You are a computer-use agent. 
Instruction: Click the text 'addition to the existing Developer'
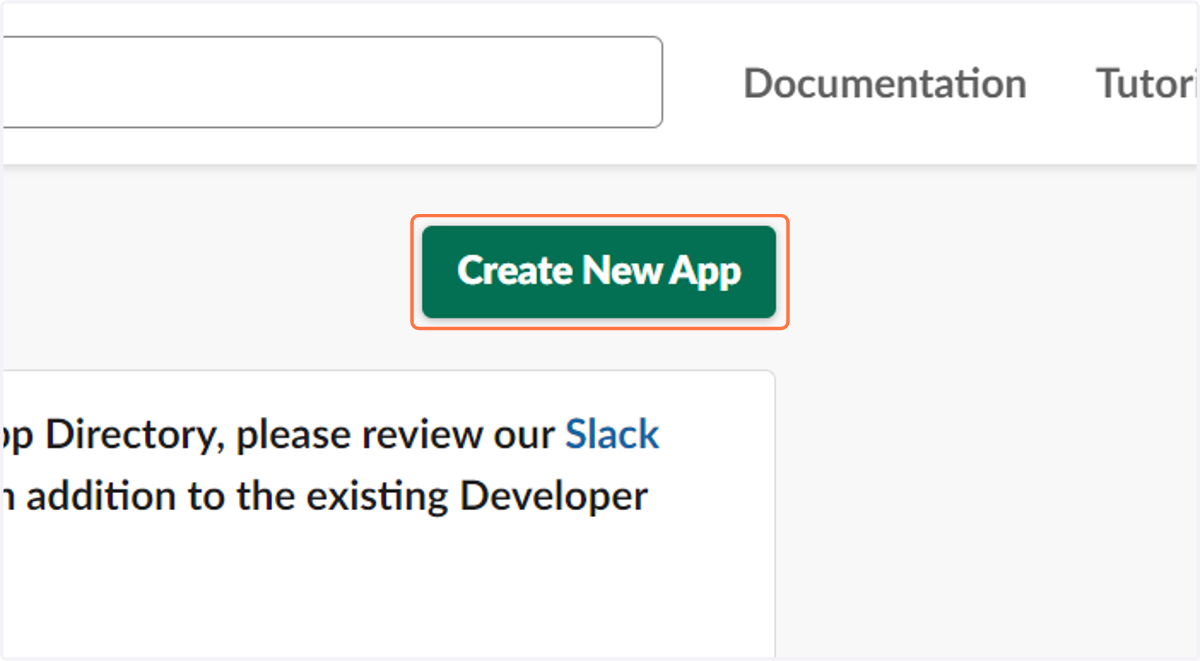point(337,496)
